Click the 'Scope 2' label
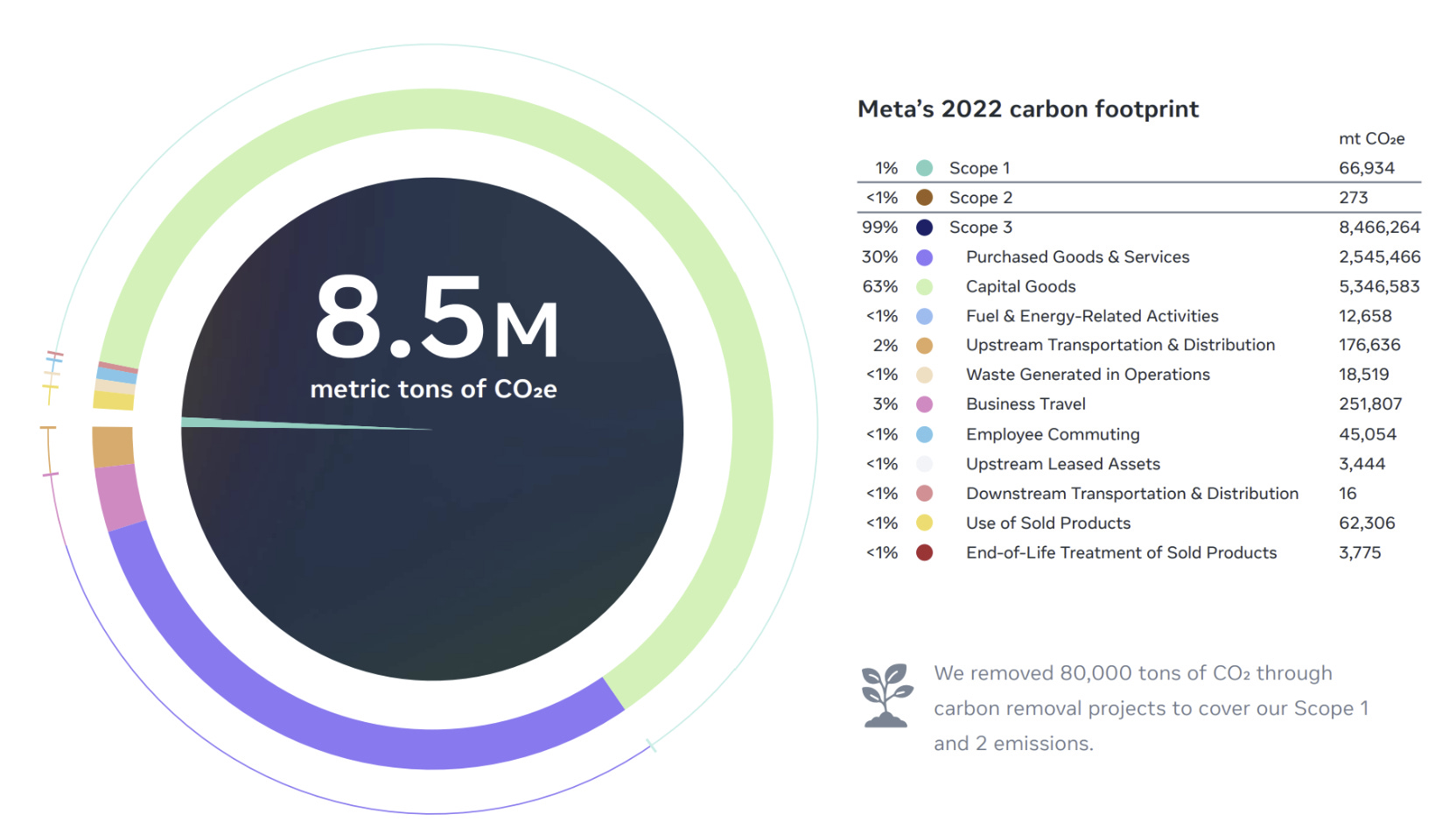This screenshot has height=821, width=1456. tap(981, 198)
